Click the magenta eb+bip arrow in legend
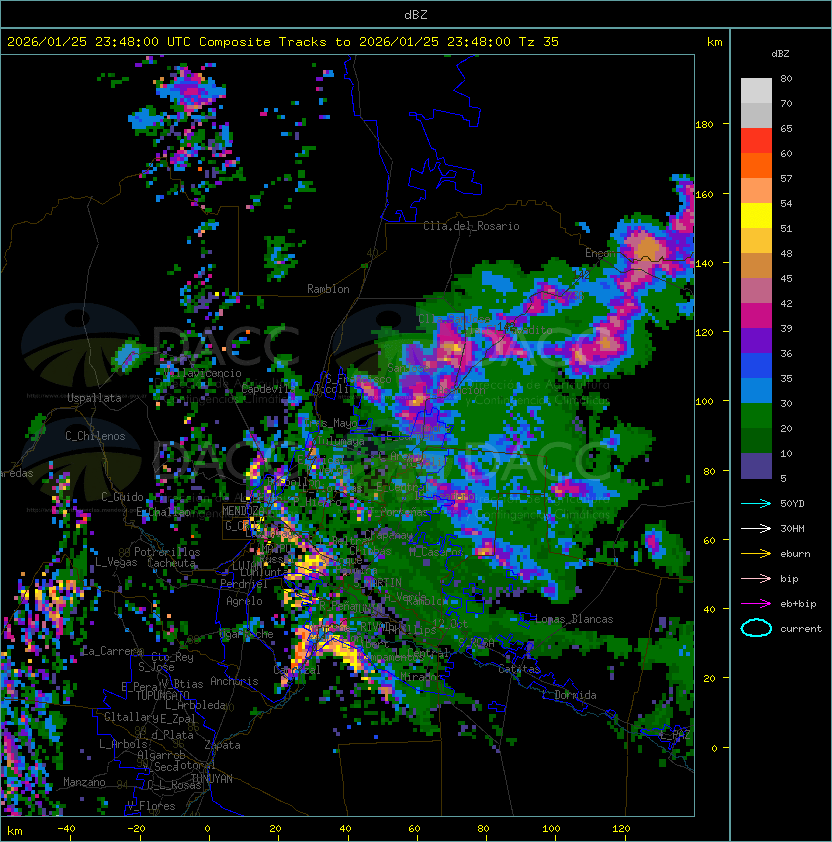Image resolution: width=832 pixels, height=842 pixels. click(756, 604)
